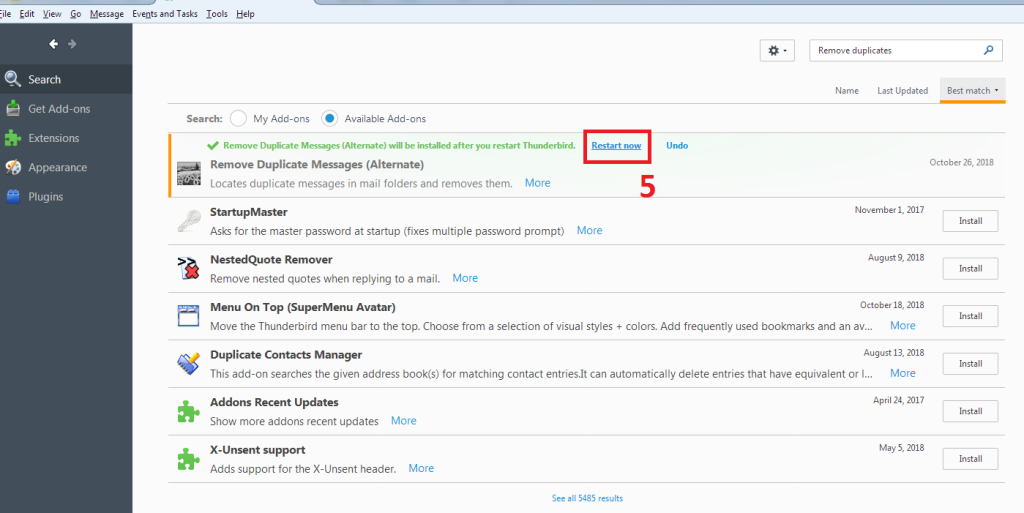
Task: Open More for Remove Duplicate Messages
Action: point(537,183)
